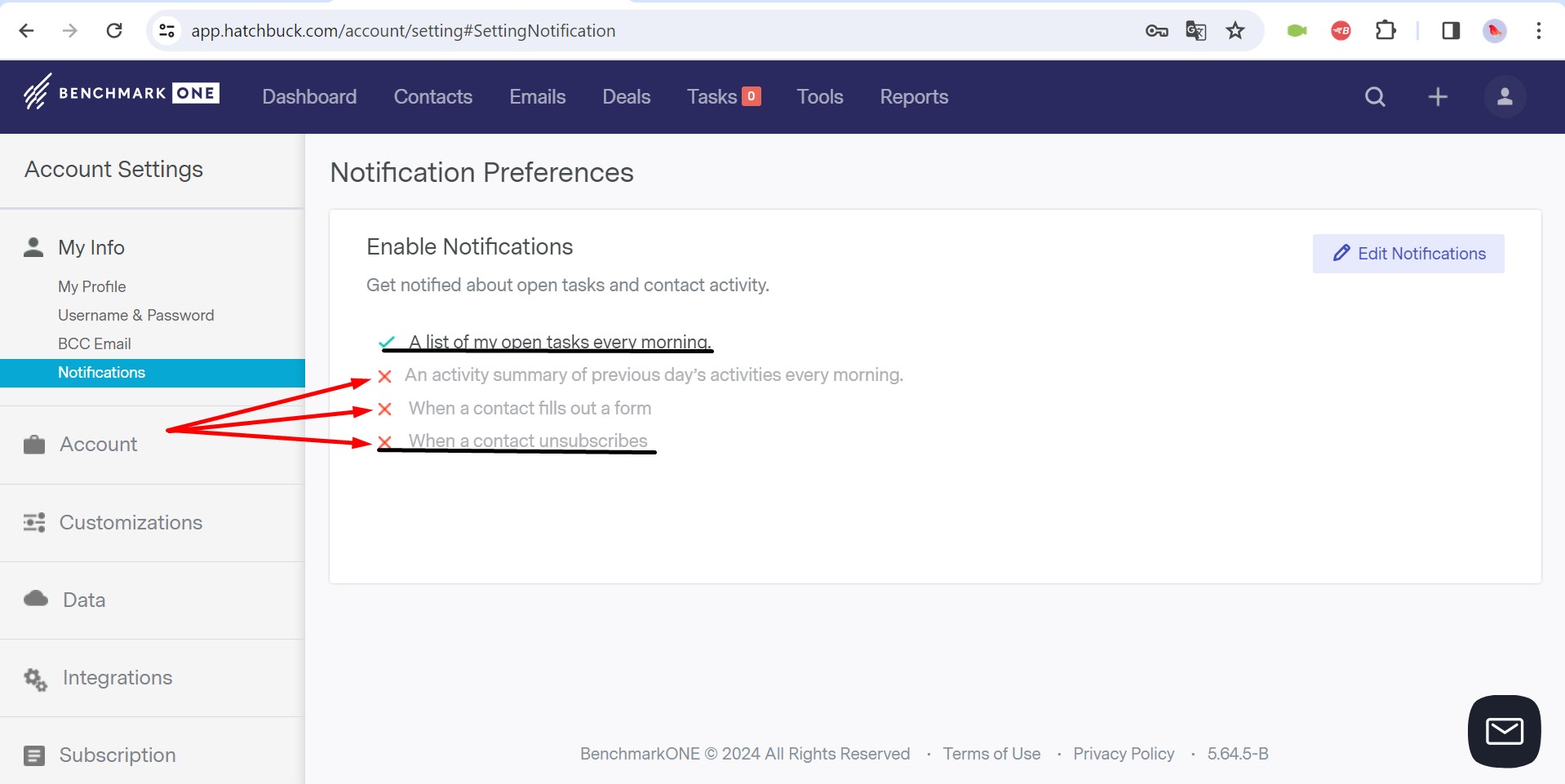Click the green camera extension icon

1297,31
